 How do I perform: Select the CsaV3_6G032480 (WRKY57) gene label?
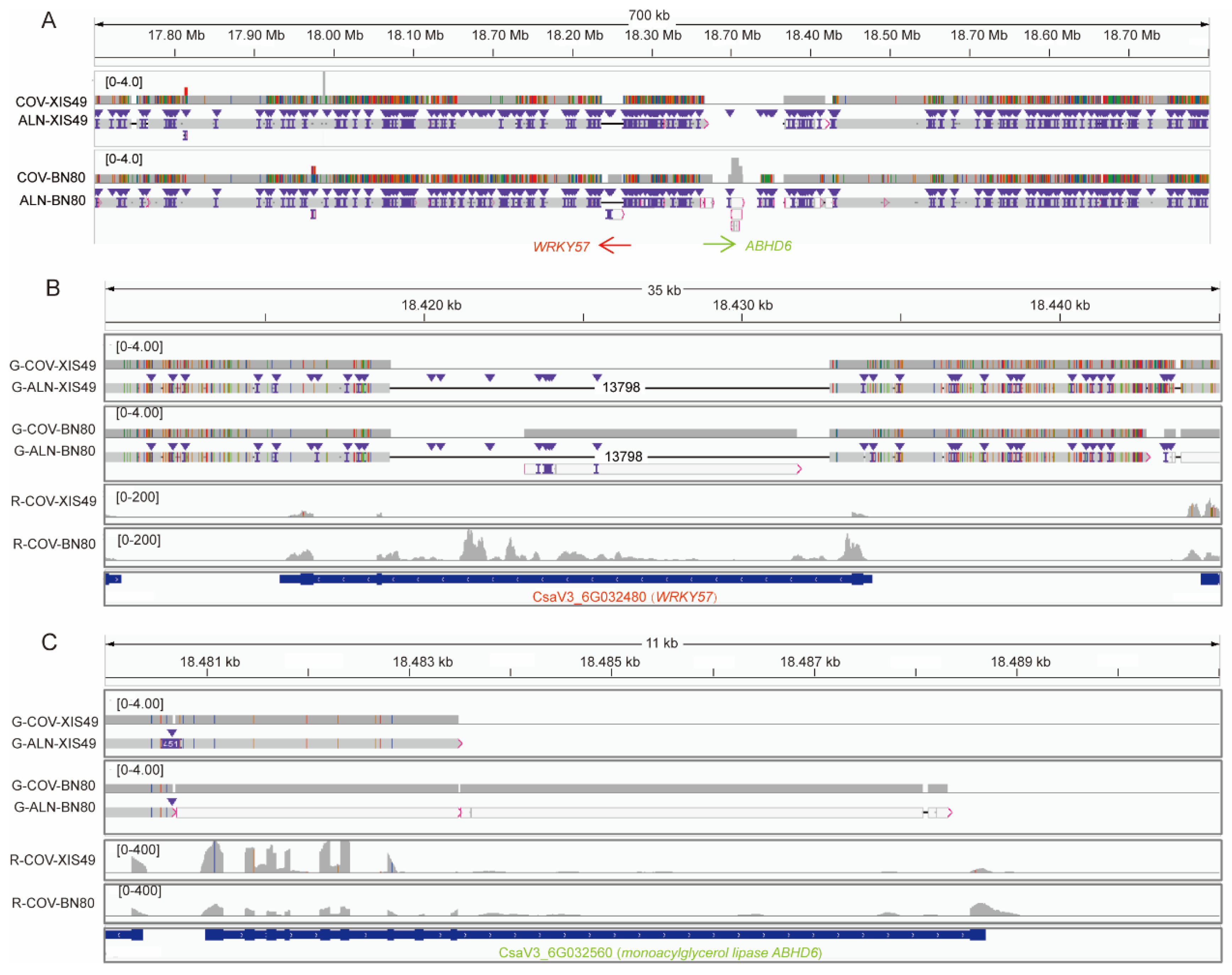tap(624, 597)
